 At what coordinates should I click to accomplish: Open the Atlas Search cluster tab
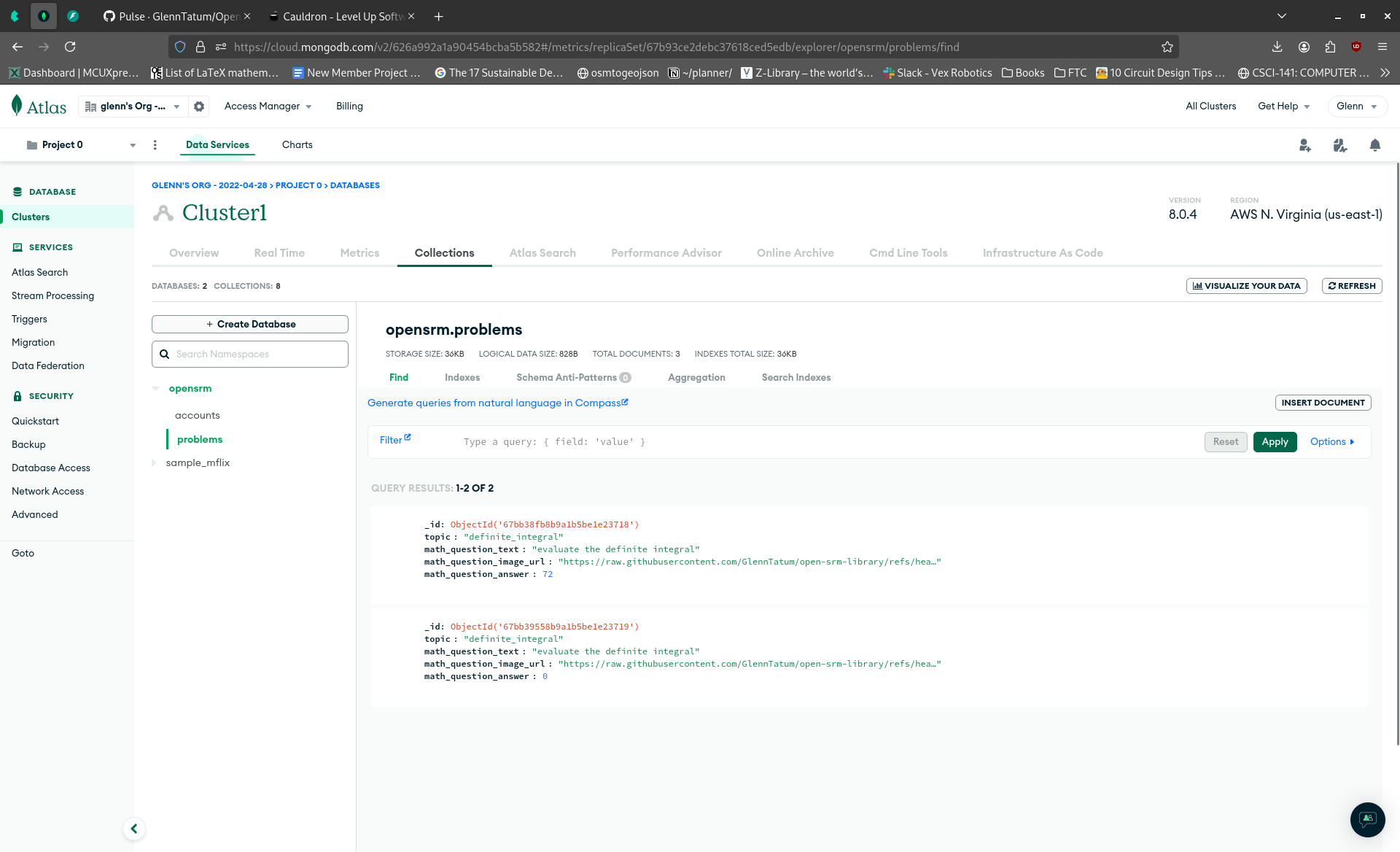[x=542, y=253]
